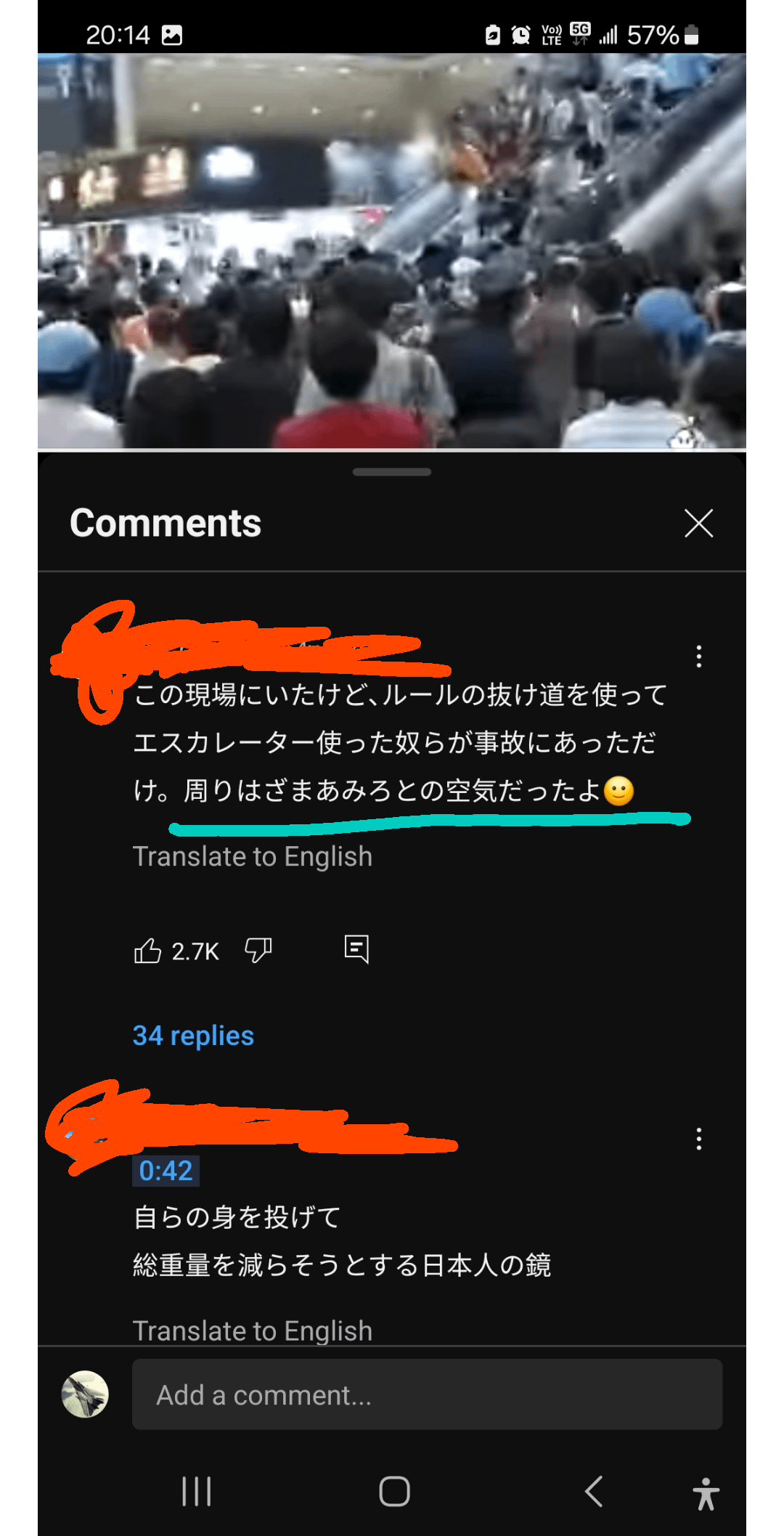Image resolution: width=784 pixels, height=1536 pixels.
Task: Close the Comments panel with X
Action: 698,523
